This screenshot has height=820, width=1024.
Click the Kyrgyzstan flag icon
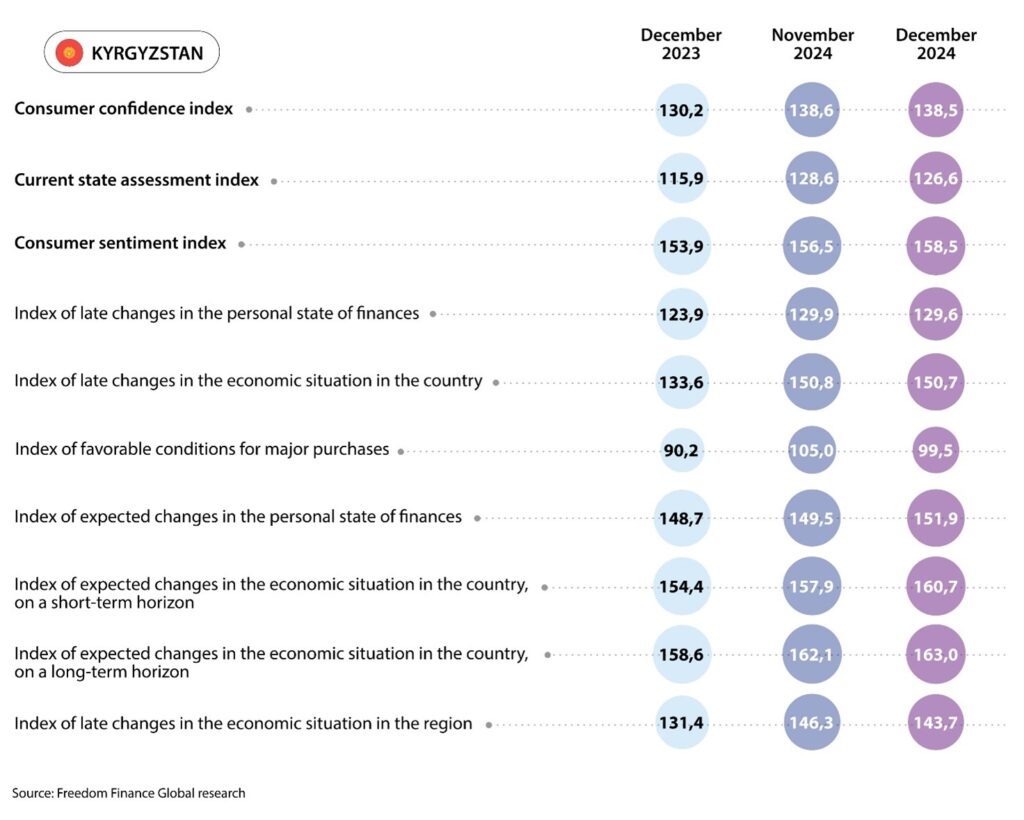pyautogui.click(x=69, y=53)
